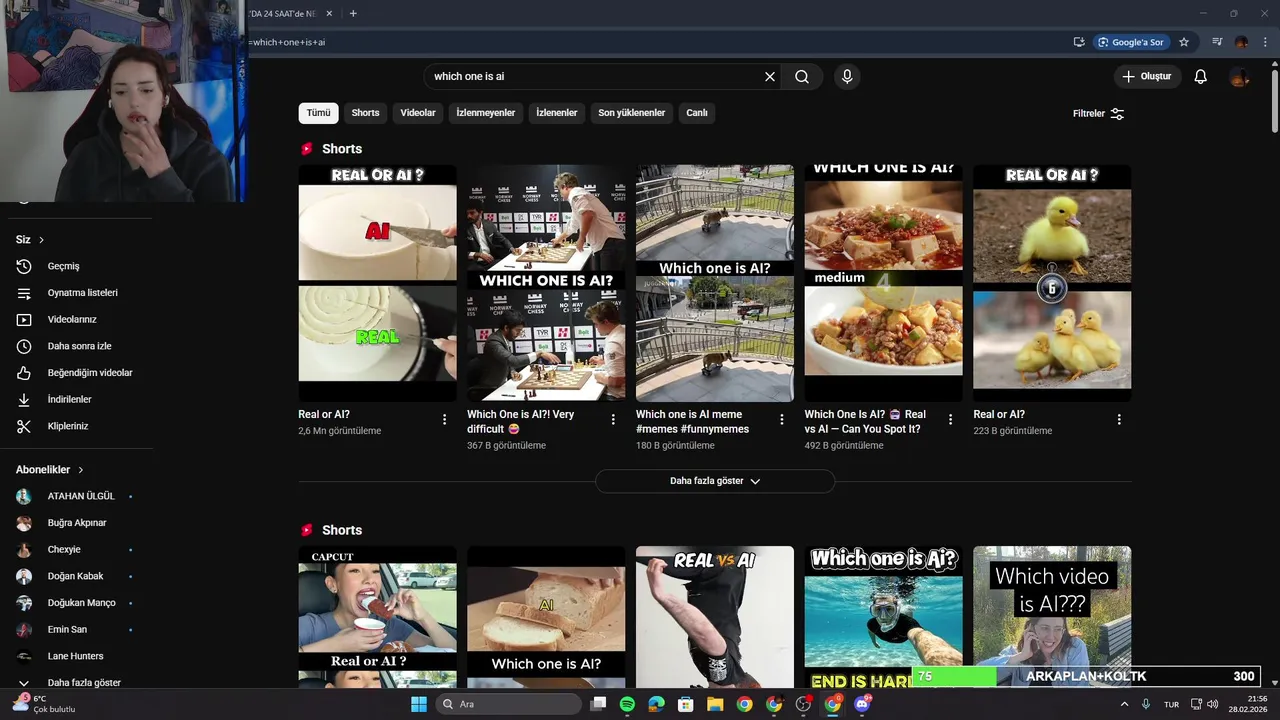Open the Chrome three-dot menu
1280x720 pixels.
pyautogui.click(x=1266, y=42)
